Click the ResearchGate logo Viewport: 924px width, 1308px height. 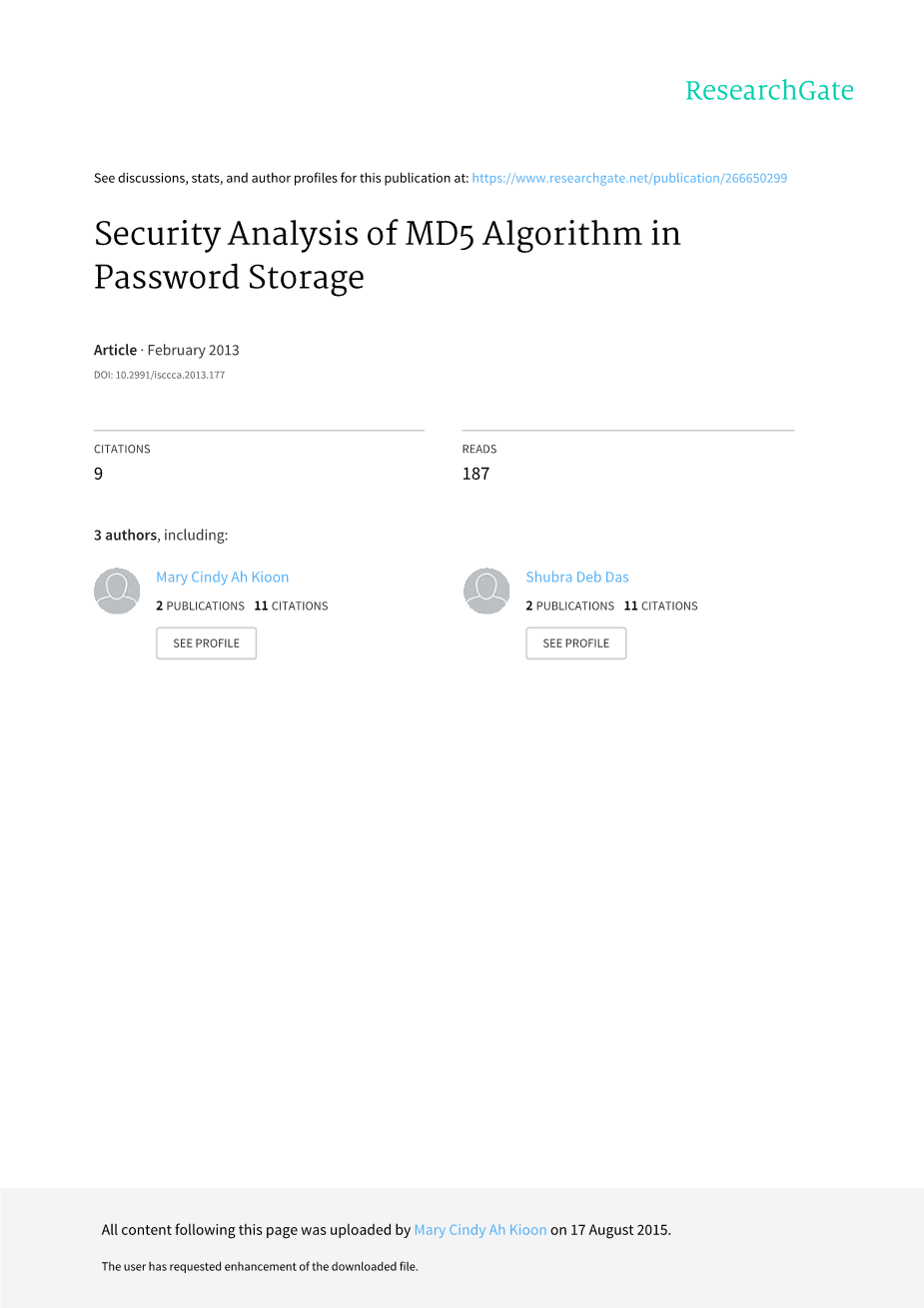769,91
